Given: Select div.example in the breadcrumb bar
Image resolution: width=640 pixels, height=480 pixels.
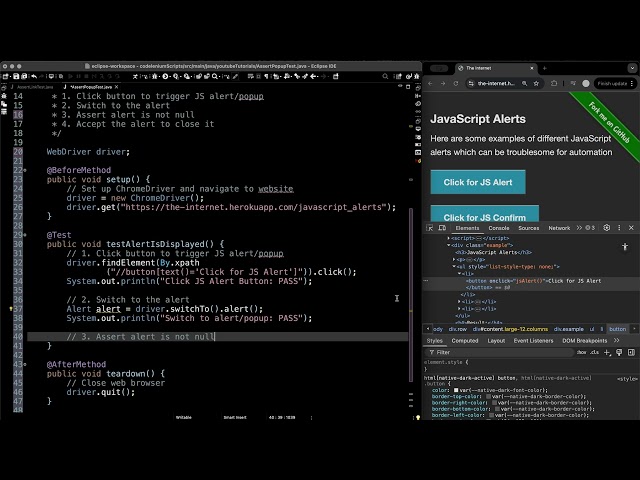Looking at the screenshot, I should point(569,329).
